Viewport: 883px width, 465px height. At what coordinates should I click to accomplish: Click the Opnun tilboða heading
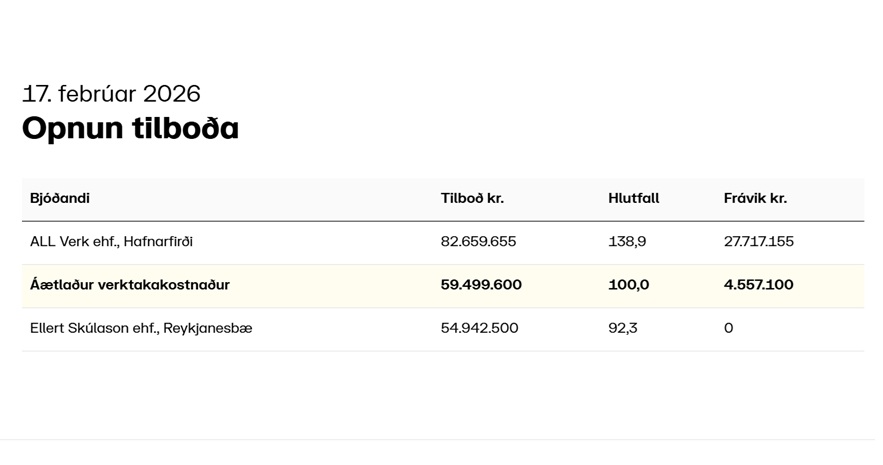coord(130,128)
